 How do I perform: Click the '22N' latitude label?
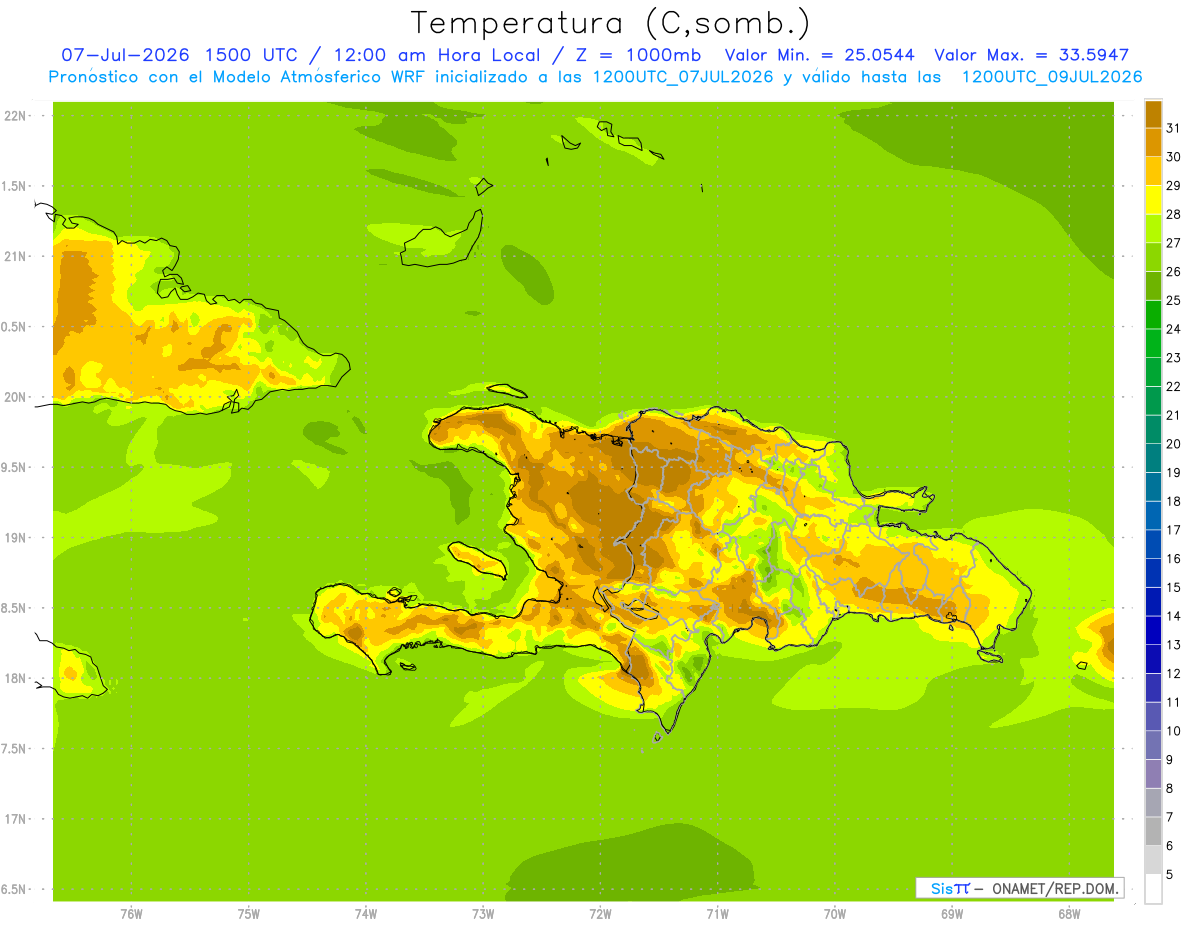click(x=17, y=115)
